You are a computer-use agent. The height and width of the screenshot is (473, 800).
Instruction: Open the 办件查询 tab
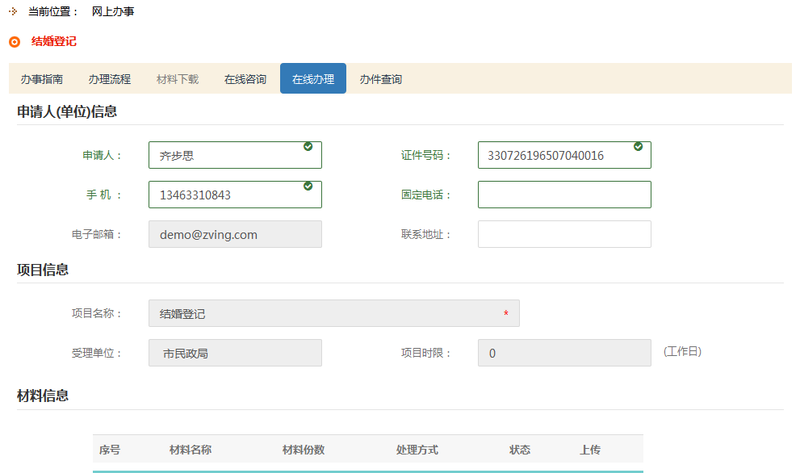coord(381,79)
